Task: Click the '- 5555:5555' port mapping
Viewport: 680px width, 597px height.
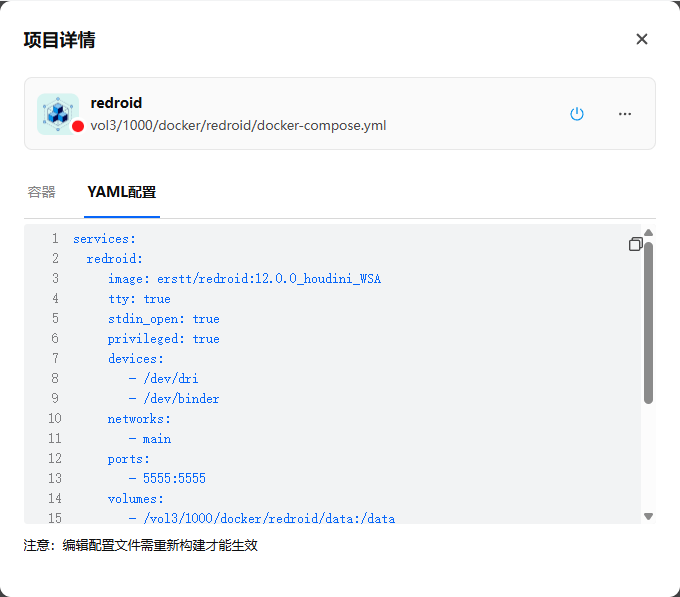Action: coord(167,479)
